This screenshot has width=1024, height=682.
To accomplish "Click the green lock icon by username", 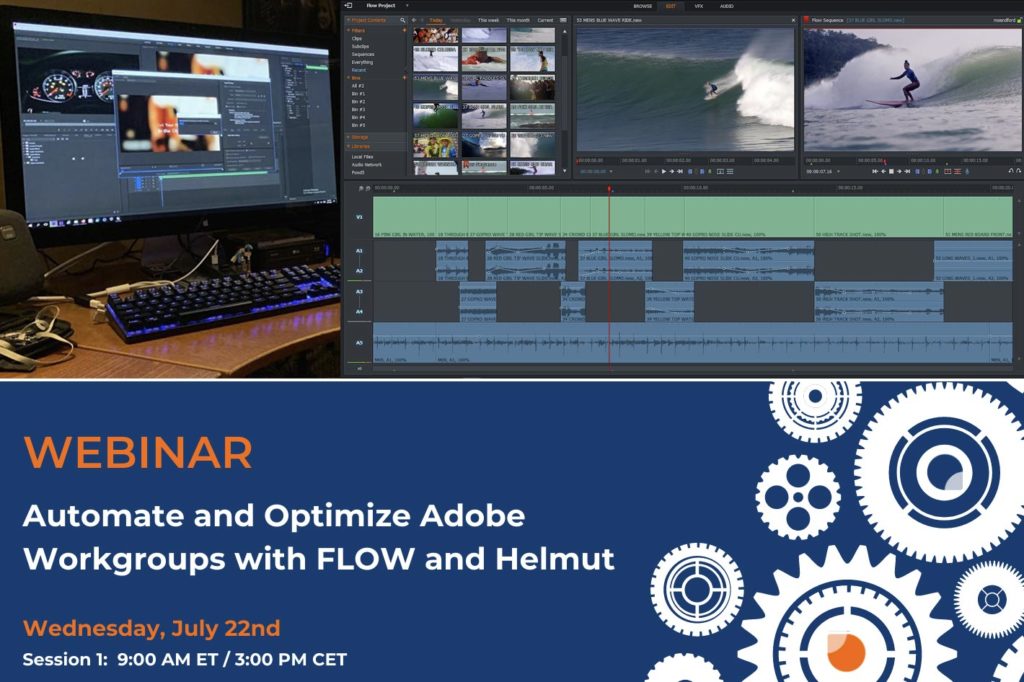I will pyautogui.click(x=1019, y=20).
